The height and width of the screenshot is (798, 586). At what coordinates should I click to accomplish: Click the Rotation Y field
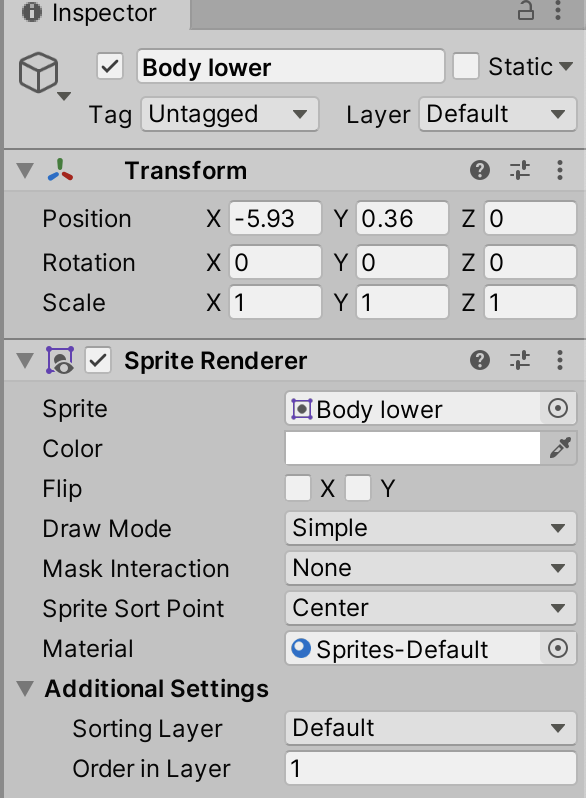click(402, 262)
